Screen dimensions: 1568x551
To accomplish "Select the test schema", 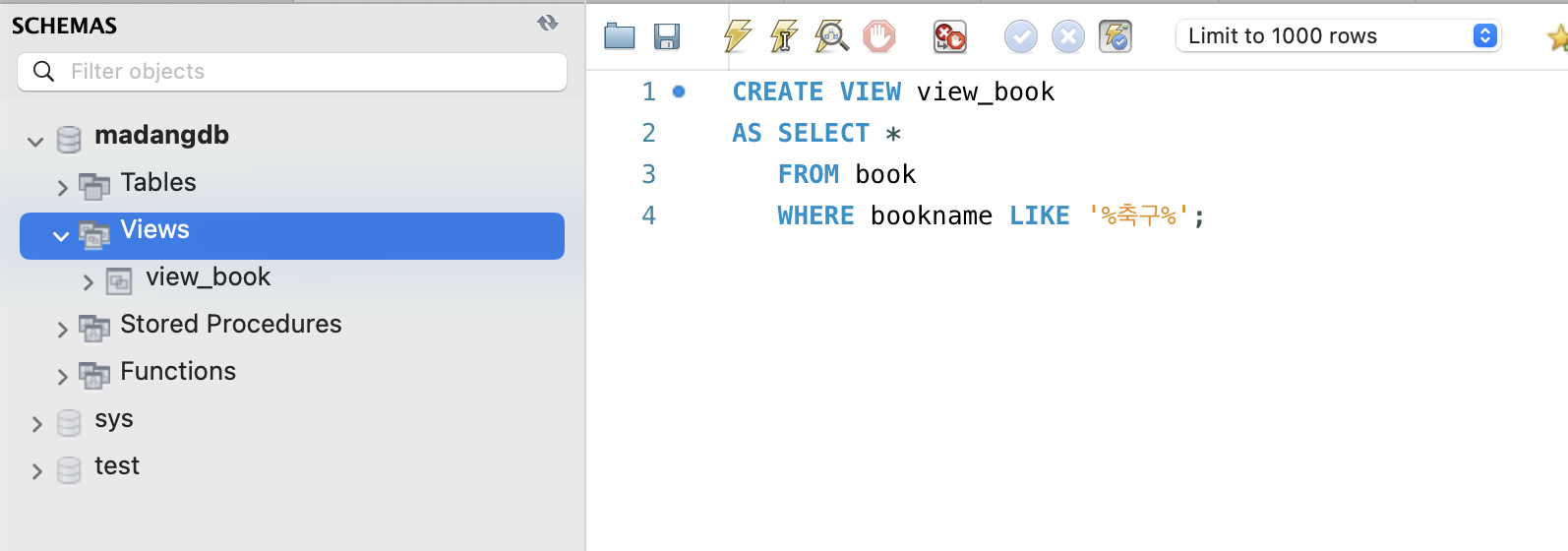I will click(x=117, y=466).
